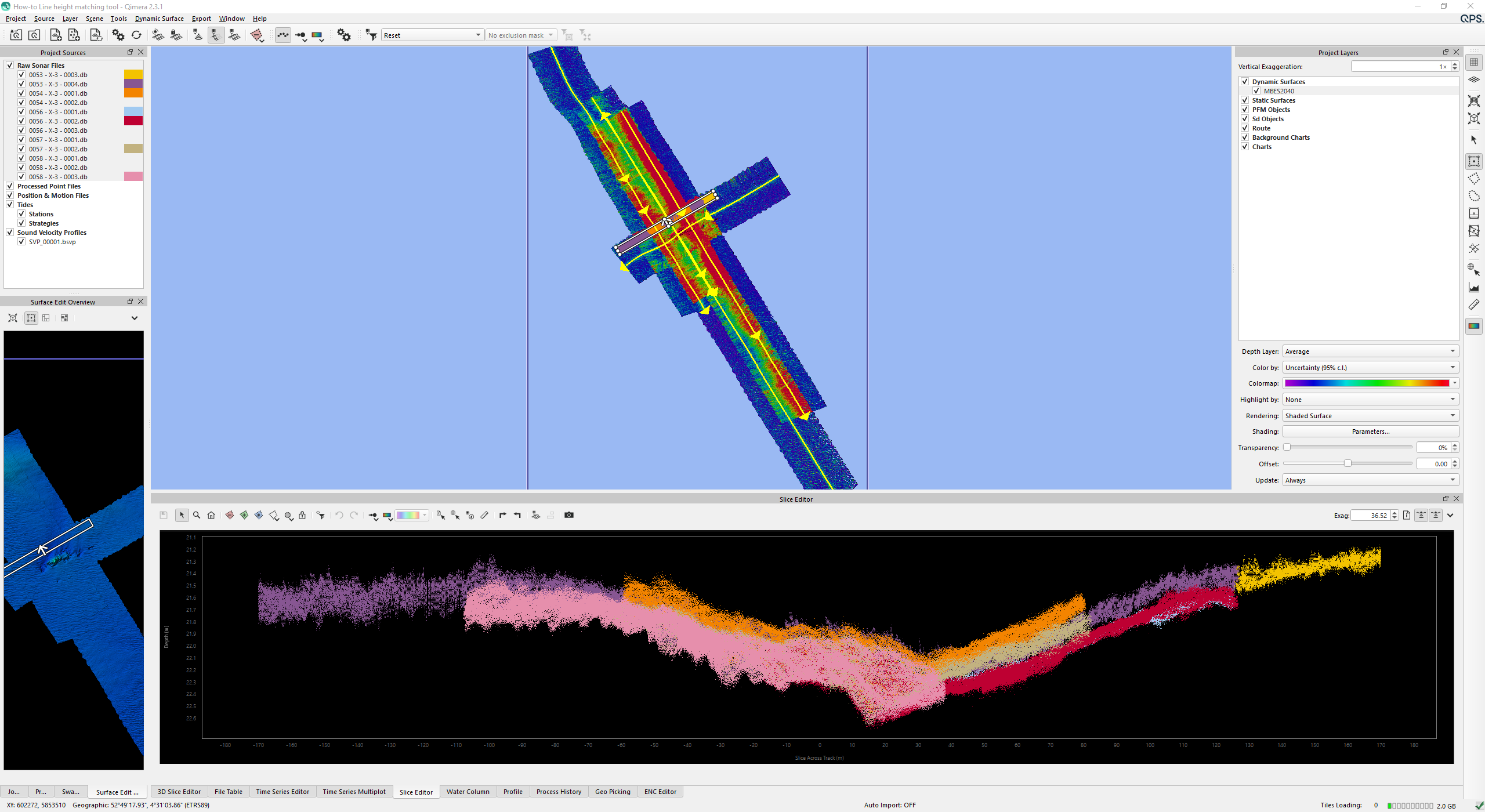1485x812 pixels.
Task: Click the shading Parameters... button
Action: [x=1370, y=432]
